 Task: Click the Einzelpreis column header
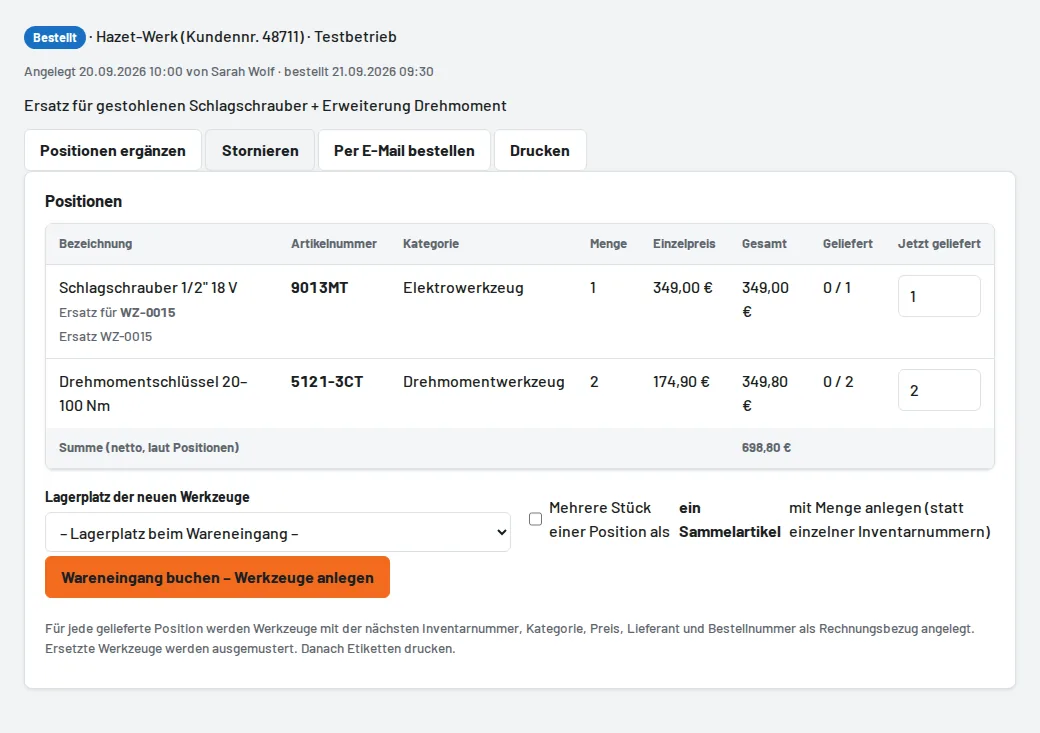point(684,243)
